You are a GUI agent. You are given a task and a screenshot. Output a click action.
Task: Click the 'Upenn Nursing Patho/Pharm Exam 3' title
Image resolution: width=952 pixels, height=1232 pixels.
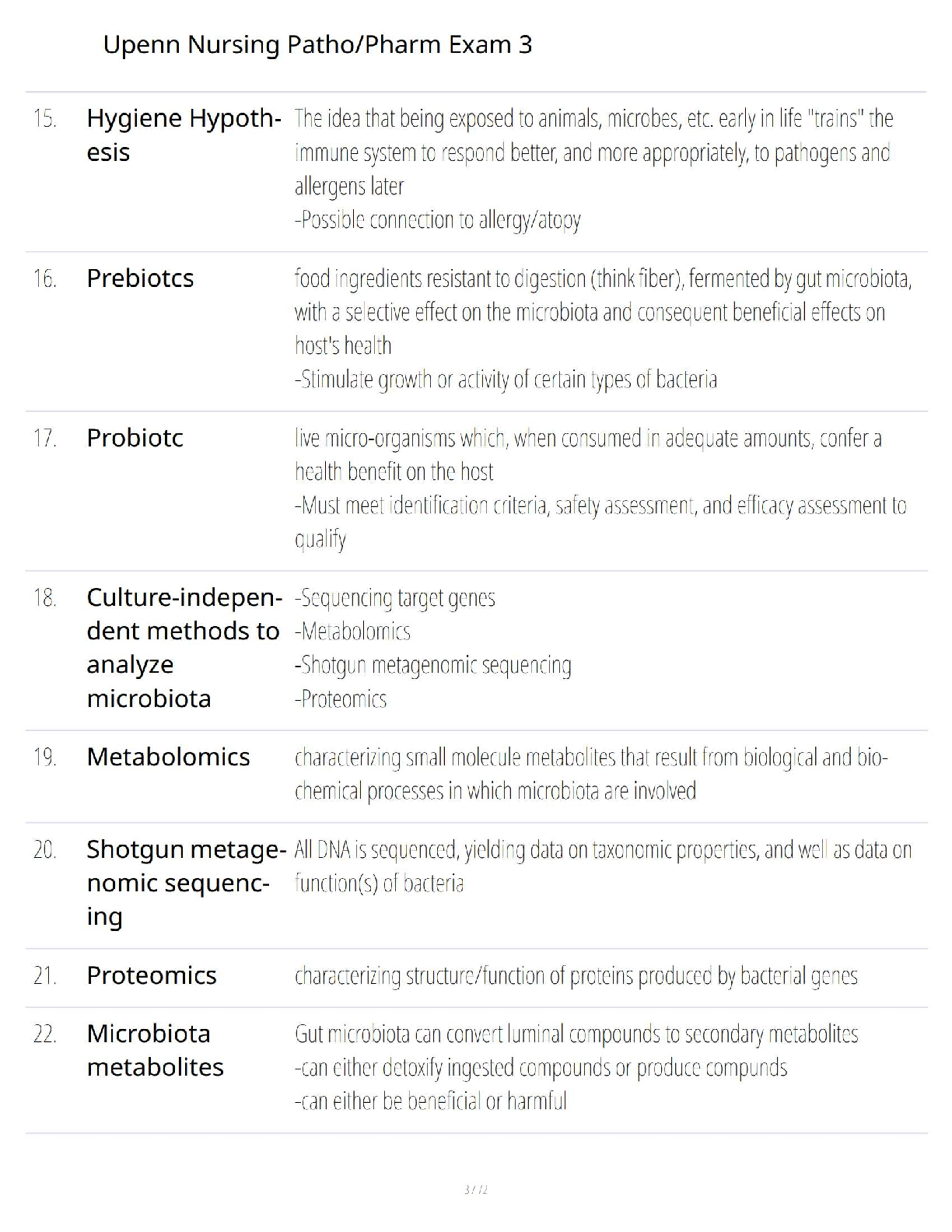pyautogui.click(x=317, y=45)
